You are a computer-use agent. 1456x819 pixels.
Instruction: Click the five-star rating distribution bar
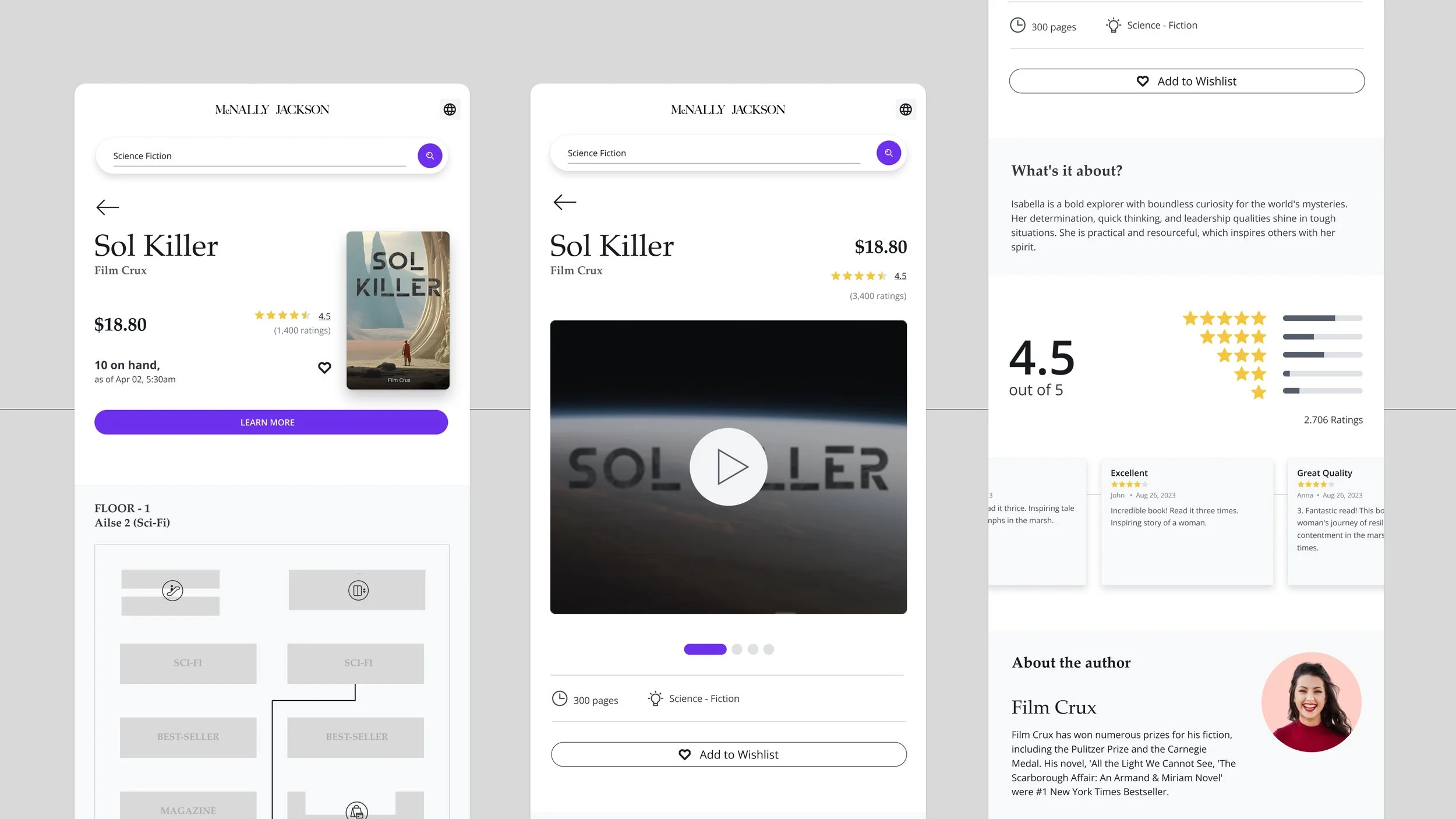click(1322, 318)
